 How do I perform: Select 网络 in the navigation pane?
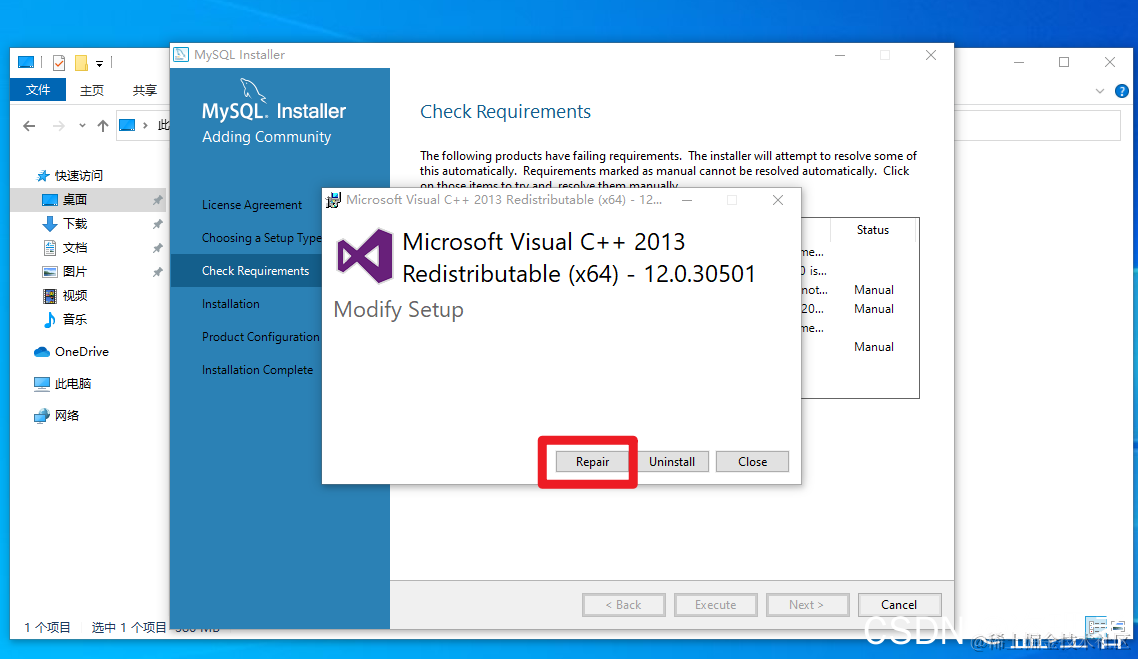coord(56,415)
